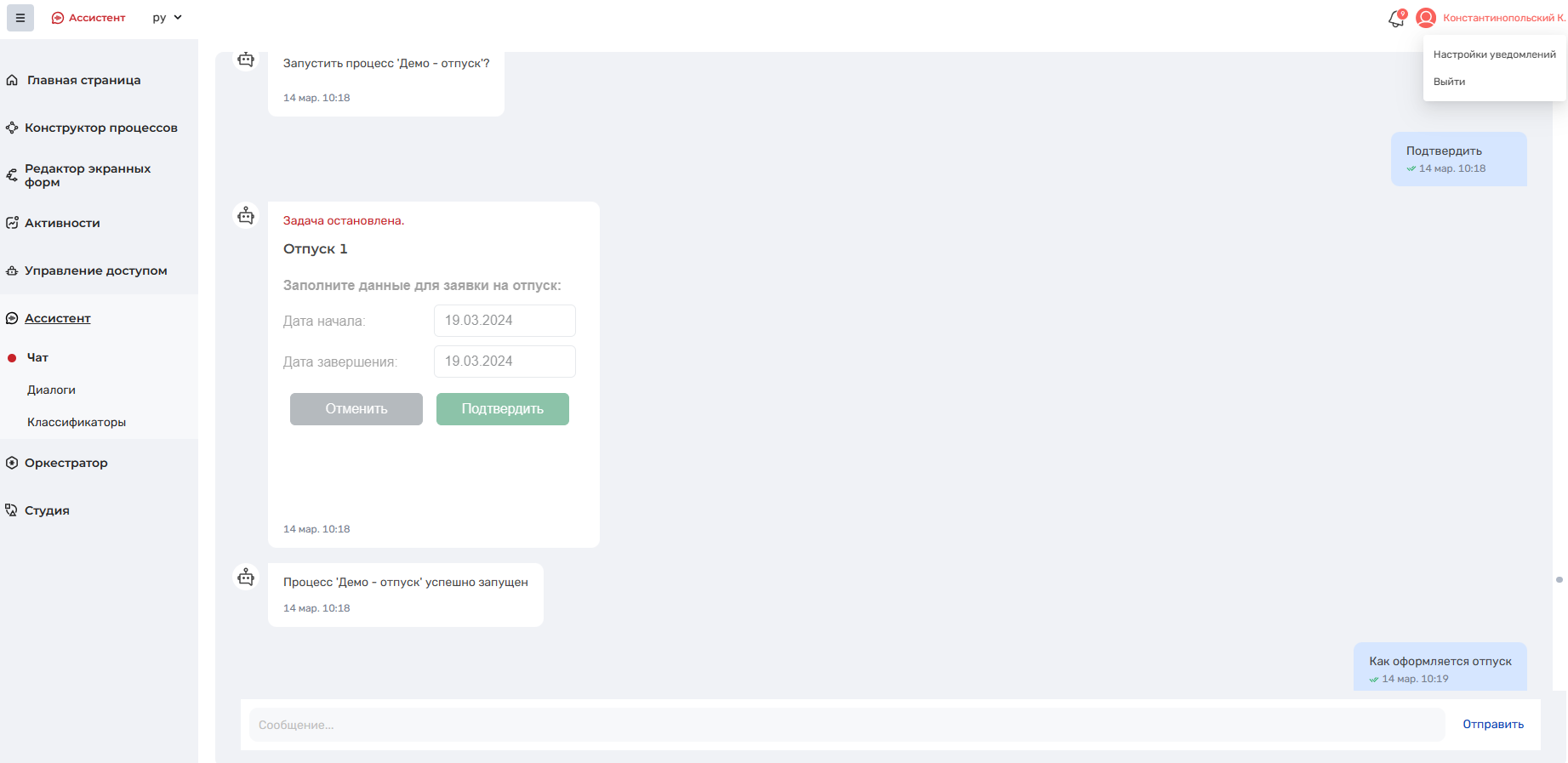Image resolution: width=1568 pixels, height=763 pixels.
Task: Open the Константинопольский К. user menu
Action: click(1504, 18)
